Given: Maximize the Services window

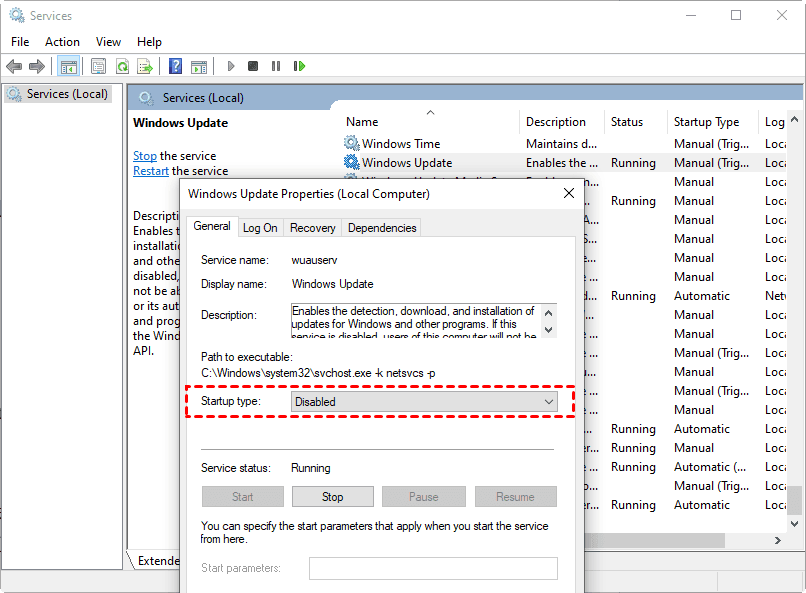Looking at the screenshot, I should coord(736,15).
